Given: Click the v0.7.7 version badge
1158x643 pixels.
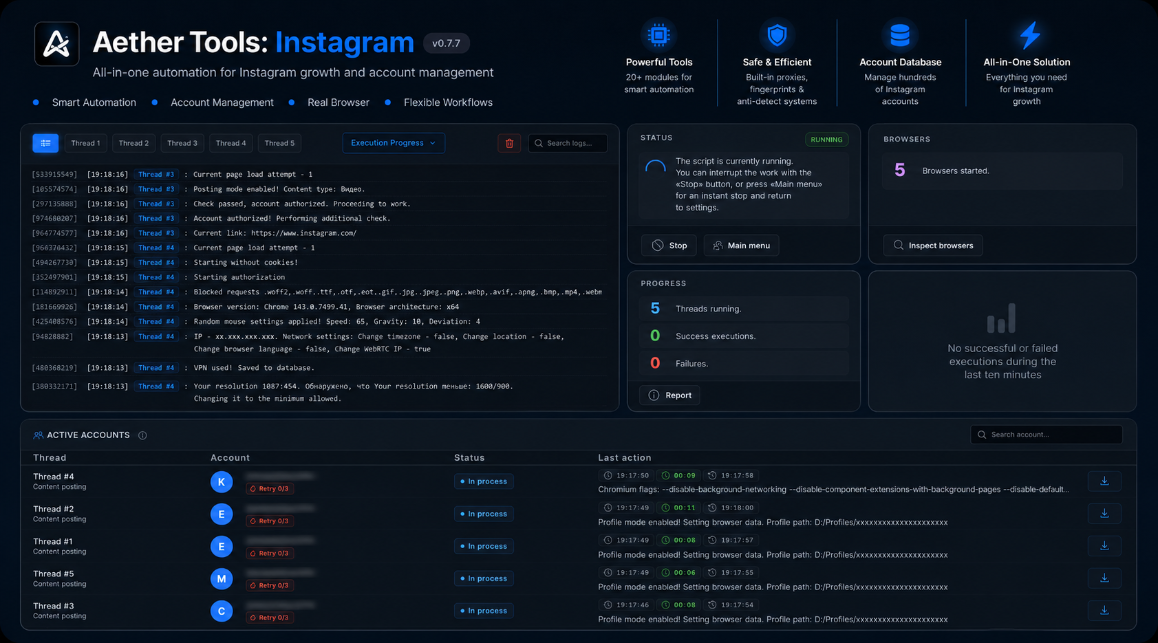Looking at the screenshot, I should [x=446, y=44].
